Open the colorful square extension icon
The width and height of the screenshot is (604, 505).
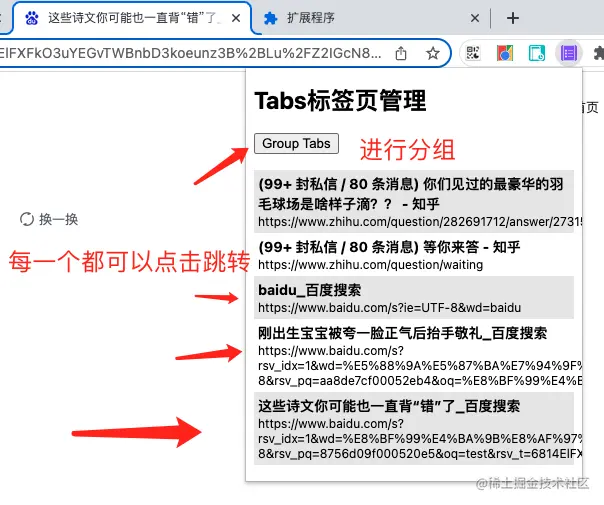click(505, 53)
